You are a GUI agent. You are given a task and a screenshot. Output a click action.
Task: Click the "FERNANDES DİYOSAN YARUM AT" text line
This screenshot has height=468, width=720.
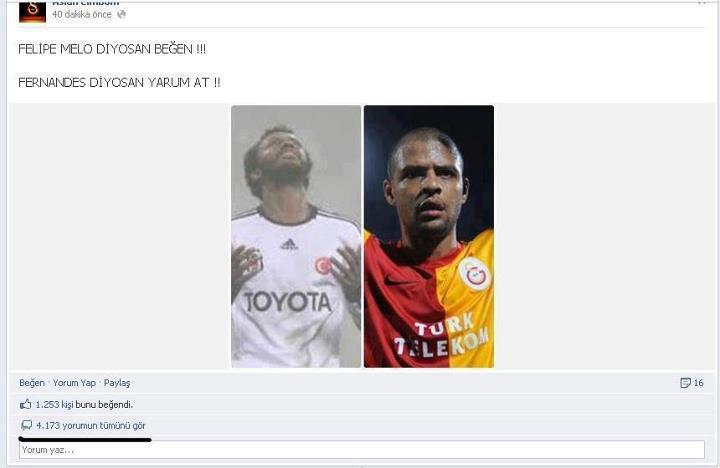pos(119,83)
